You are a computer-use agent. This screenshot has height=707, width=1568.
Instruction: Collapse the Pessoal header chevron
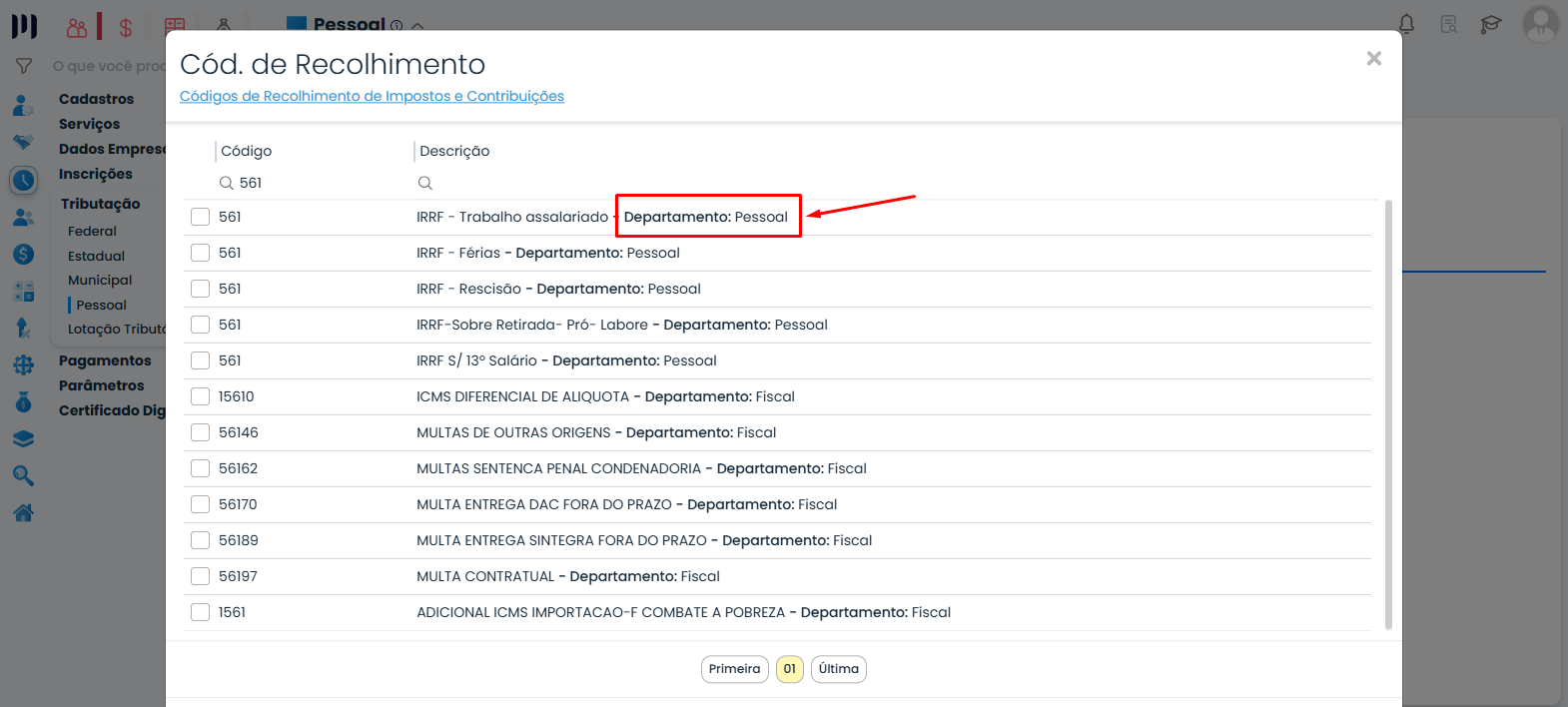pyautogui.click(x=417, y=26)
